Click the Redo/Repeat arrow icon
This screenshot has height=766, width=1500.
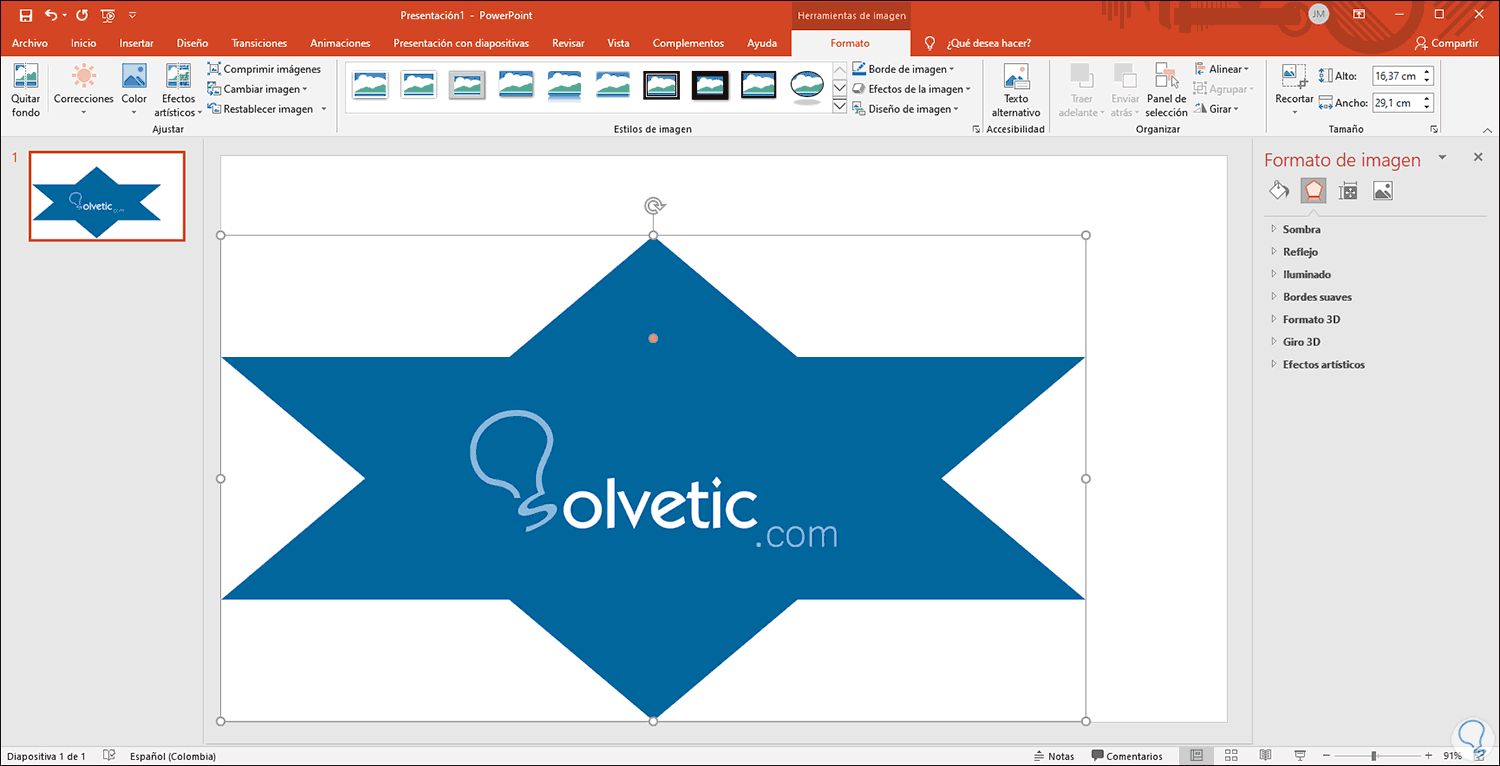82,15
